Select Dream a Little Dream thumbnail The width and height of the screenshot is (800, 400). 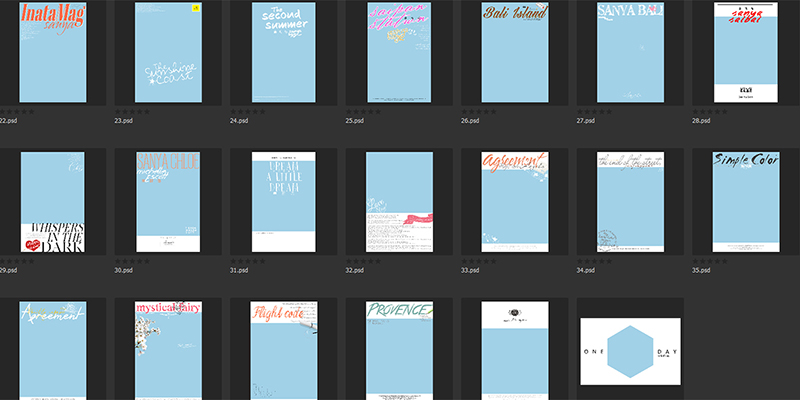[x=284, y=202]
